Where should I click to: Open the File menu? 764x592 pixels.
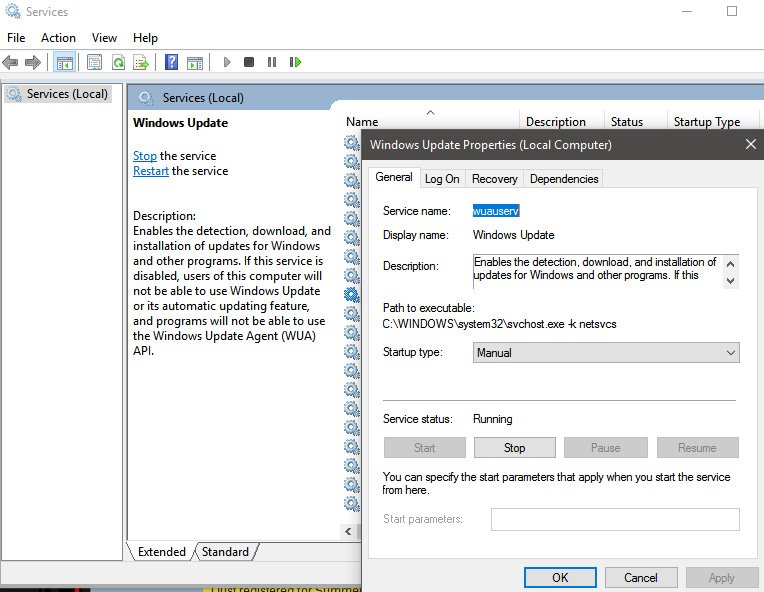point(16,38)
